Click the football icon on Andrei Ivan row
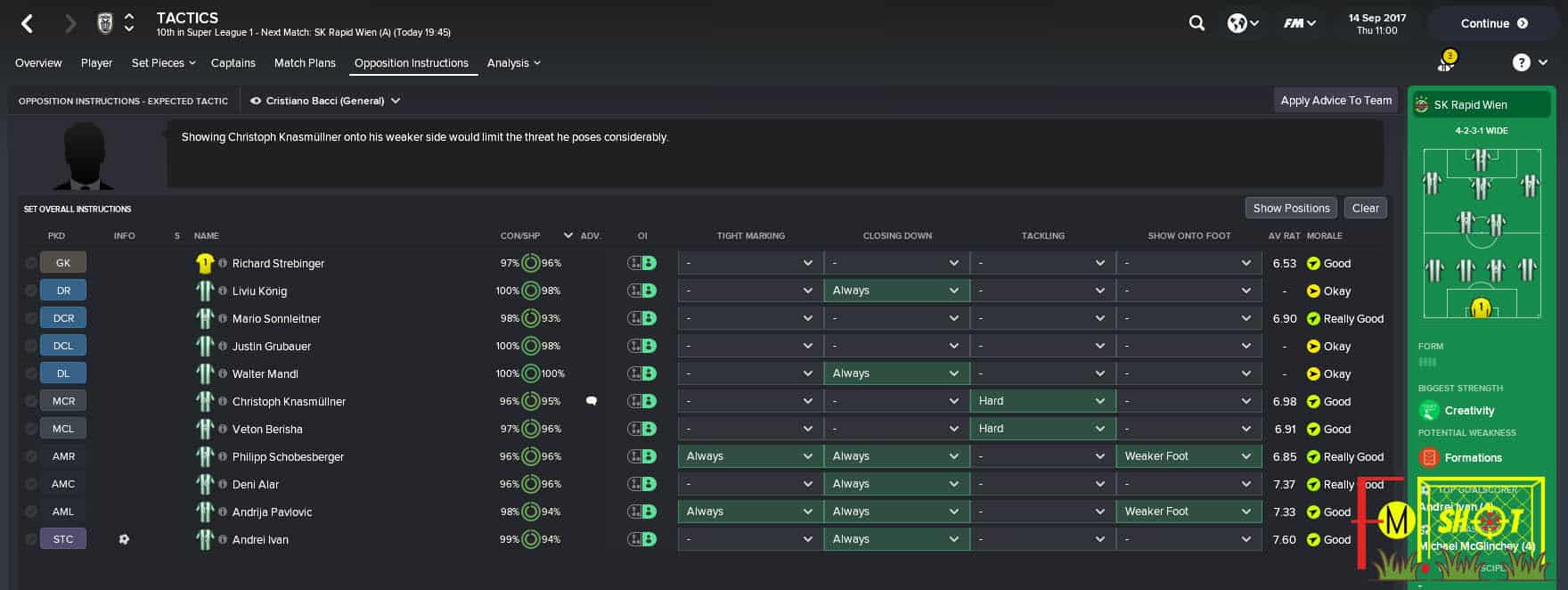The width and height of the screenshot is (1568, 590). coord(124,539)
